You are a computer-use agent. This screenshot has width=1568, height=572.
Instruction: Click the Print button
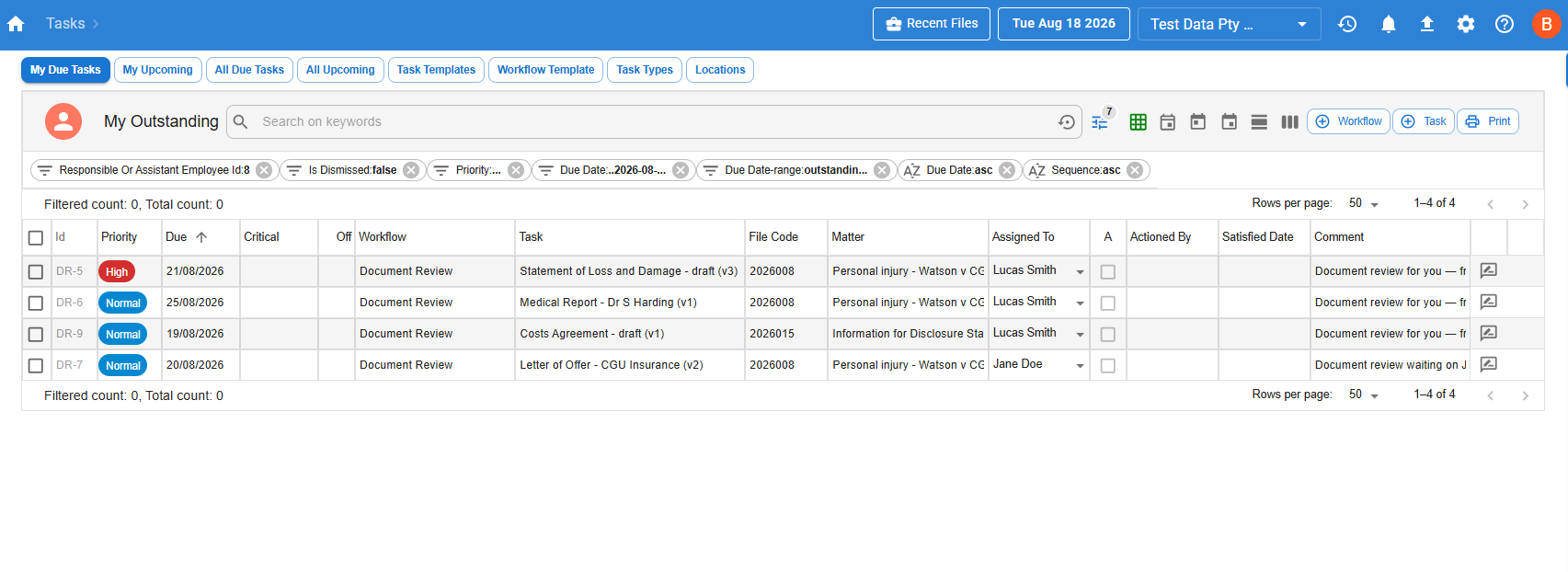1488,121
